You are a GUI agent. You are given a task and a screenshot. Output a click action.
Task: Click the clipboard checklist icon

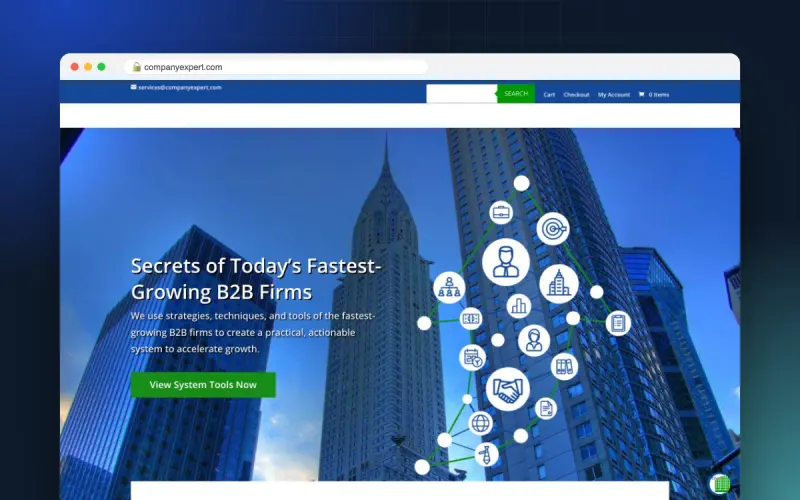tap(618, 323)
